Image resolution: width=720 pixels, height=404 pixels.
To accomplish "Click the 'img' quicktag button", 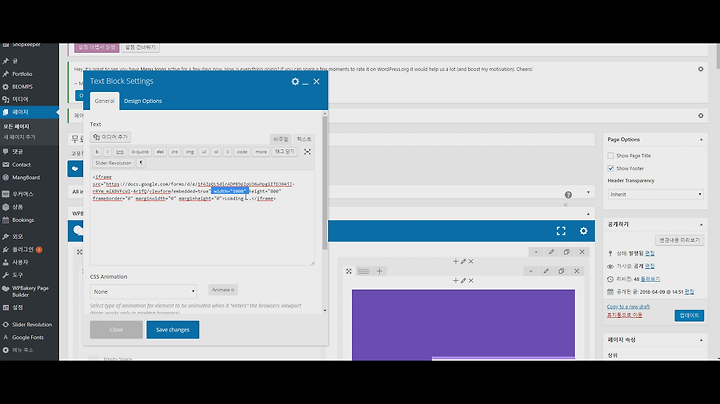I will click(x=190, y=152).
